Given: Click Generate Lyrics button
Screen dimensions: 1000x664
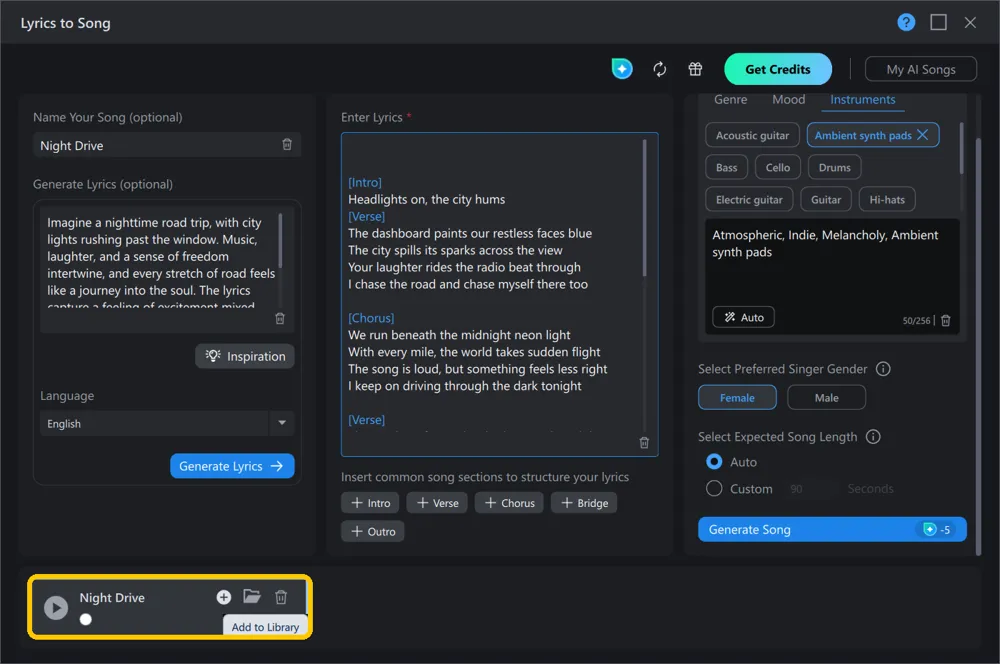Looking at the screenshot, I should (x=232, y=466).
